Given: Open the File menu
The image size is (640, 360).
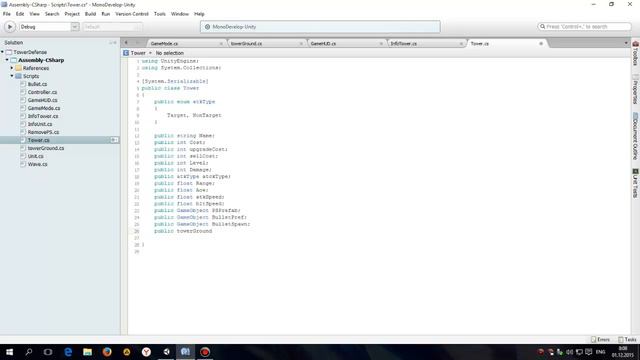Looking at the screenshot, I should [7, 14].
